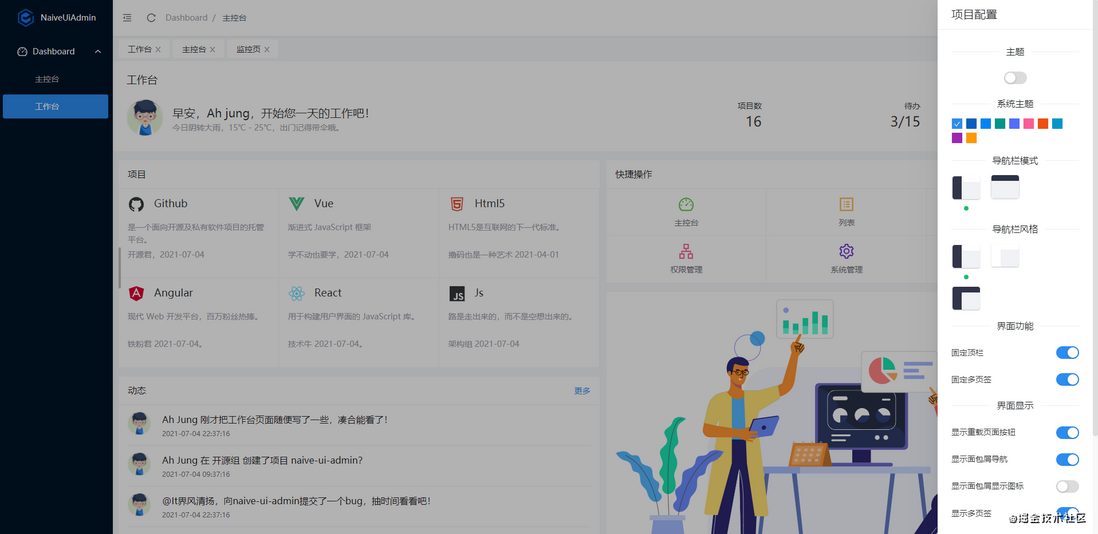Select the checked light-blue system theme swatch
Image resolution: width=1098 pixels, height=534 pixels.
[x=957, y=124]
